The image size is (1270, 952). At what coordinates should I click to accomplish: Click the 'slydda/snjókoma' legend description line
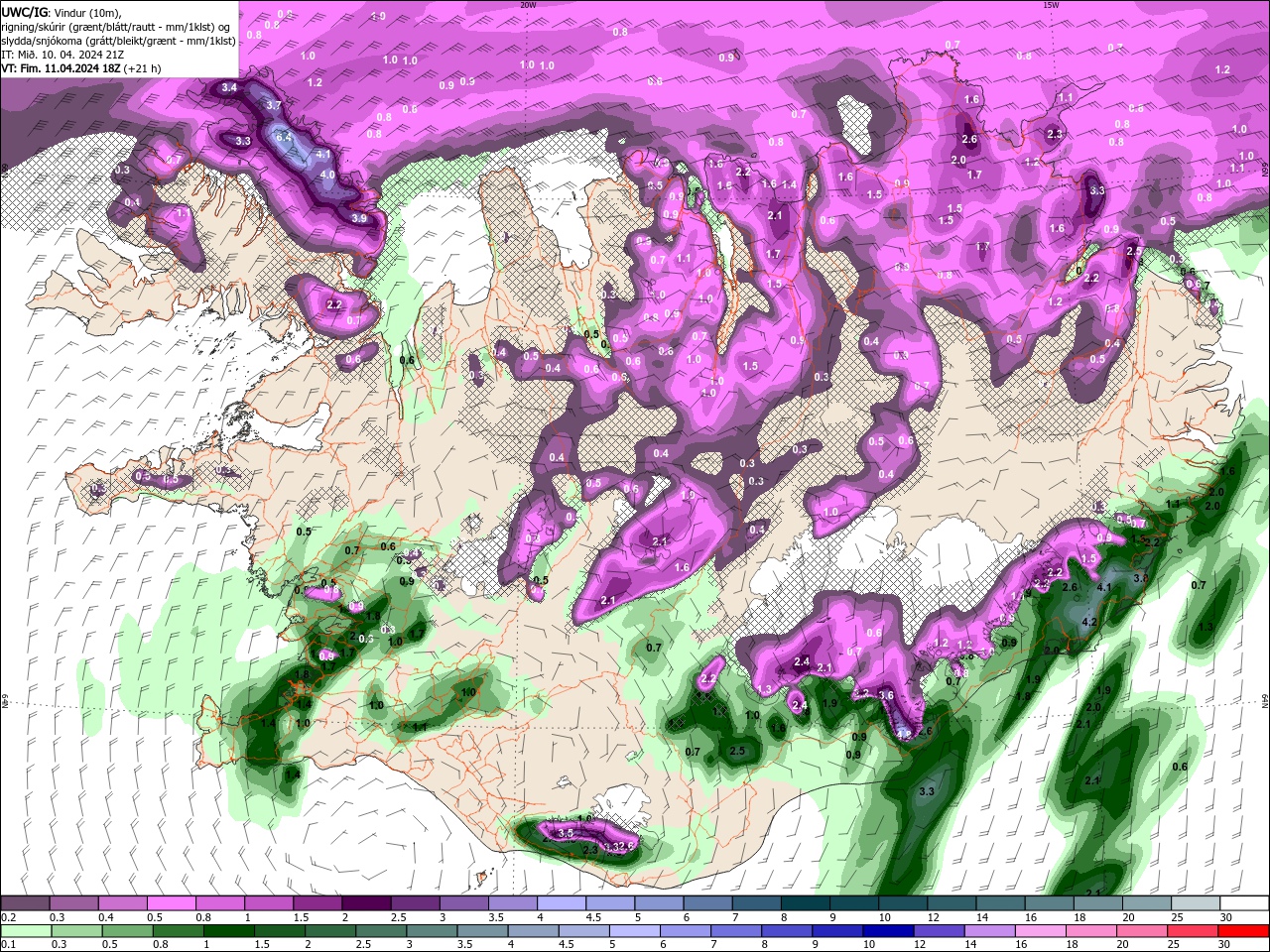point(118,41)
